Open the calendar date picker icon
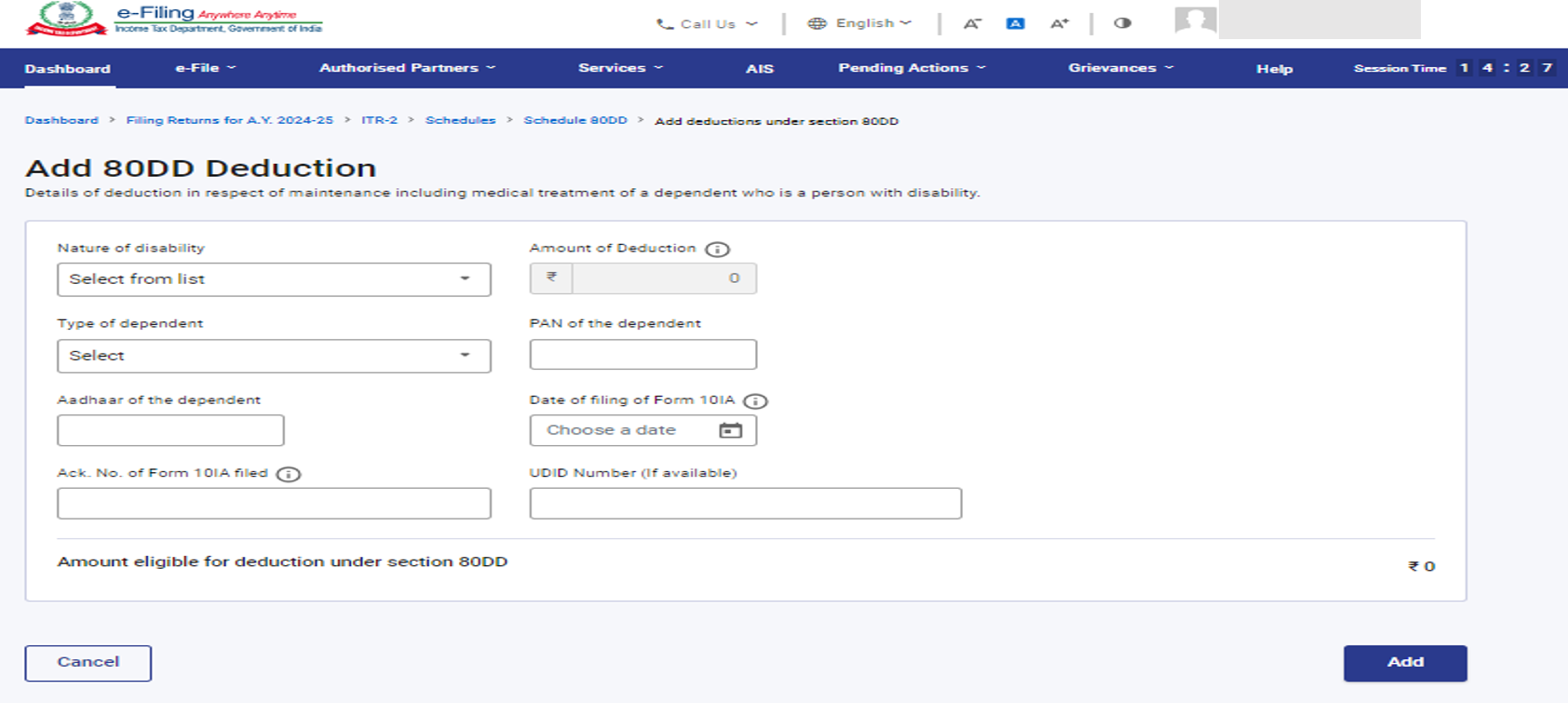Screen dimensions: 1568x703 [x=731, y=430]
